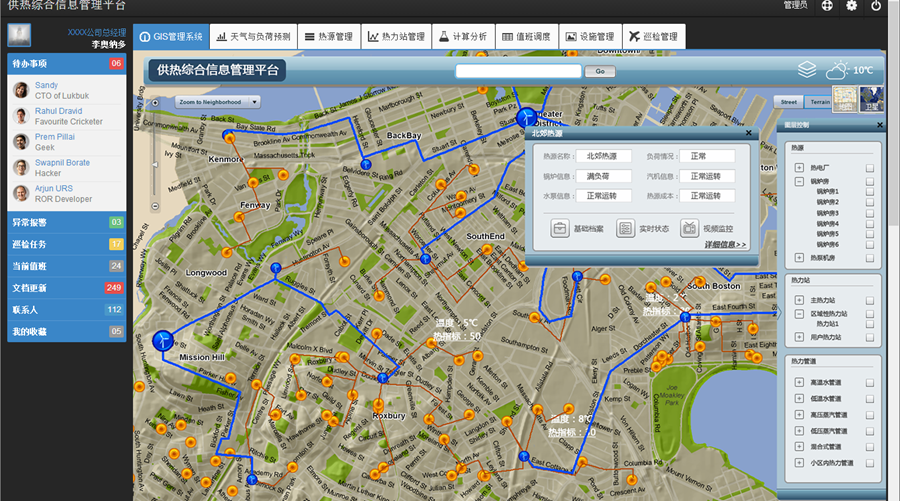The image size is (900, 501).
Task: Collapse the 锅炉房 tree node
Action: (x=800, y=181)
